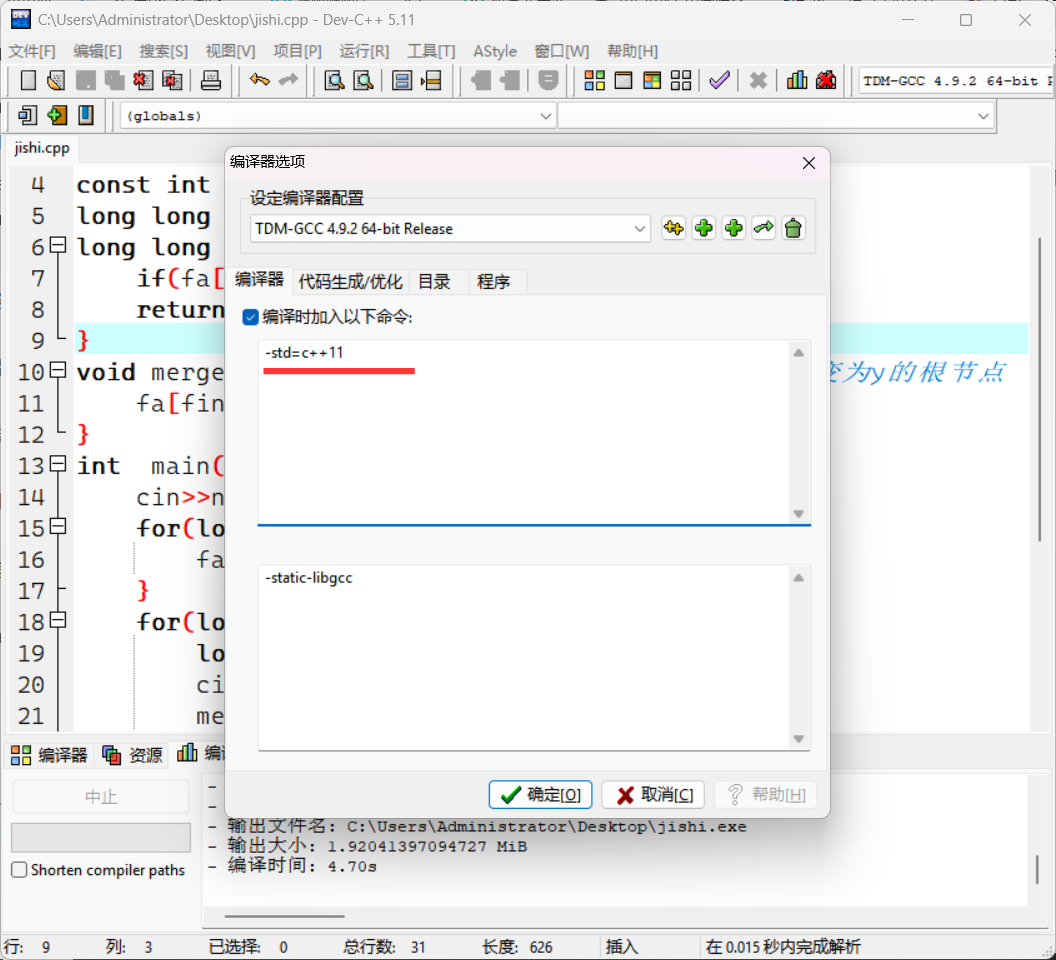Click the Profile Analysis chart icon
Image resolution: width=1056 pixels, height=960 pixels.
[797, 81]
